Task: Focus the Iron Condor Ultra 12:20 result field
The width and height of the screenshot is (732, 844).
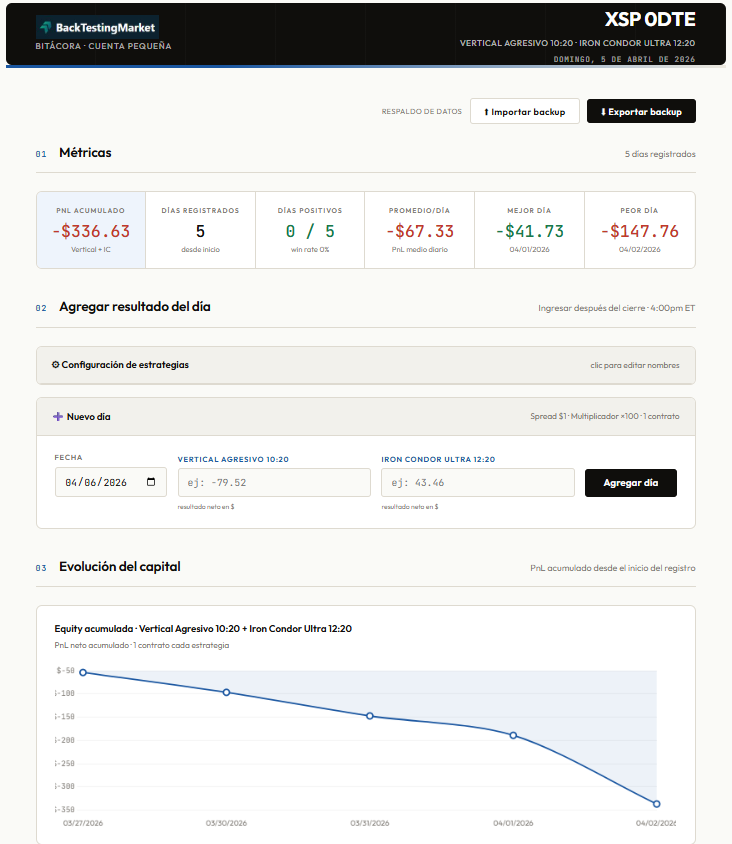Action: click(x=477, y=483)
